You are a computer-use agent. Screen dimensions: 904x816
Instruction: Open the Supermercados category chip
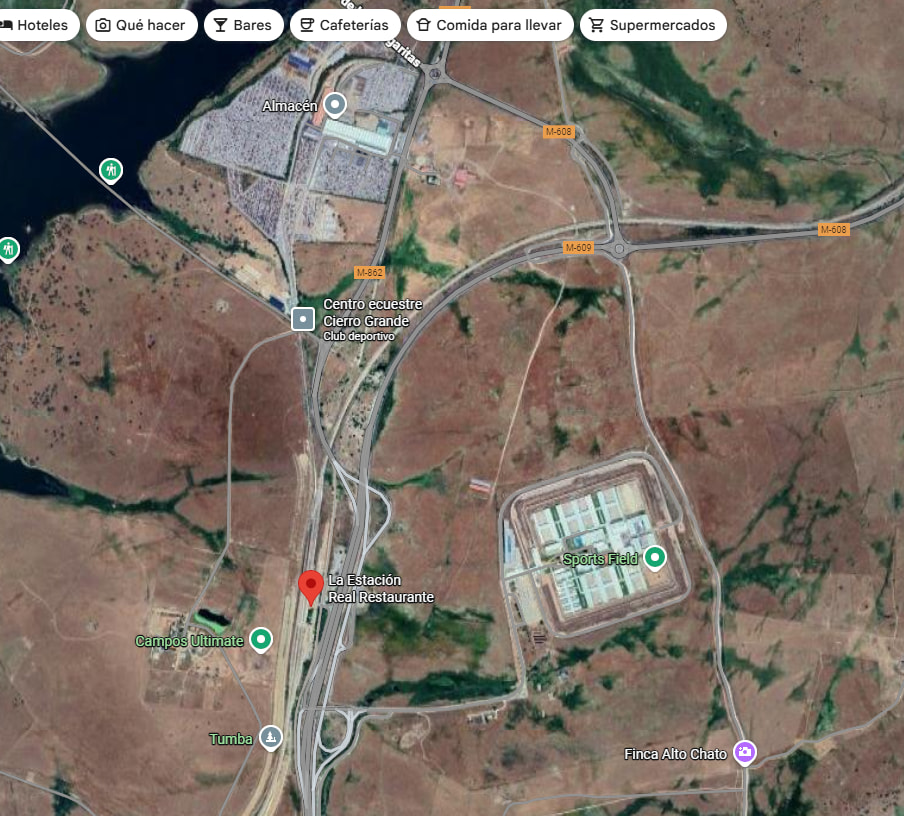pyautogui.click(x=653, y=25)
